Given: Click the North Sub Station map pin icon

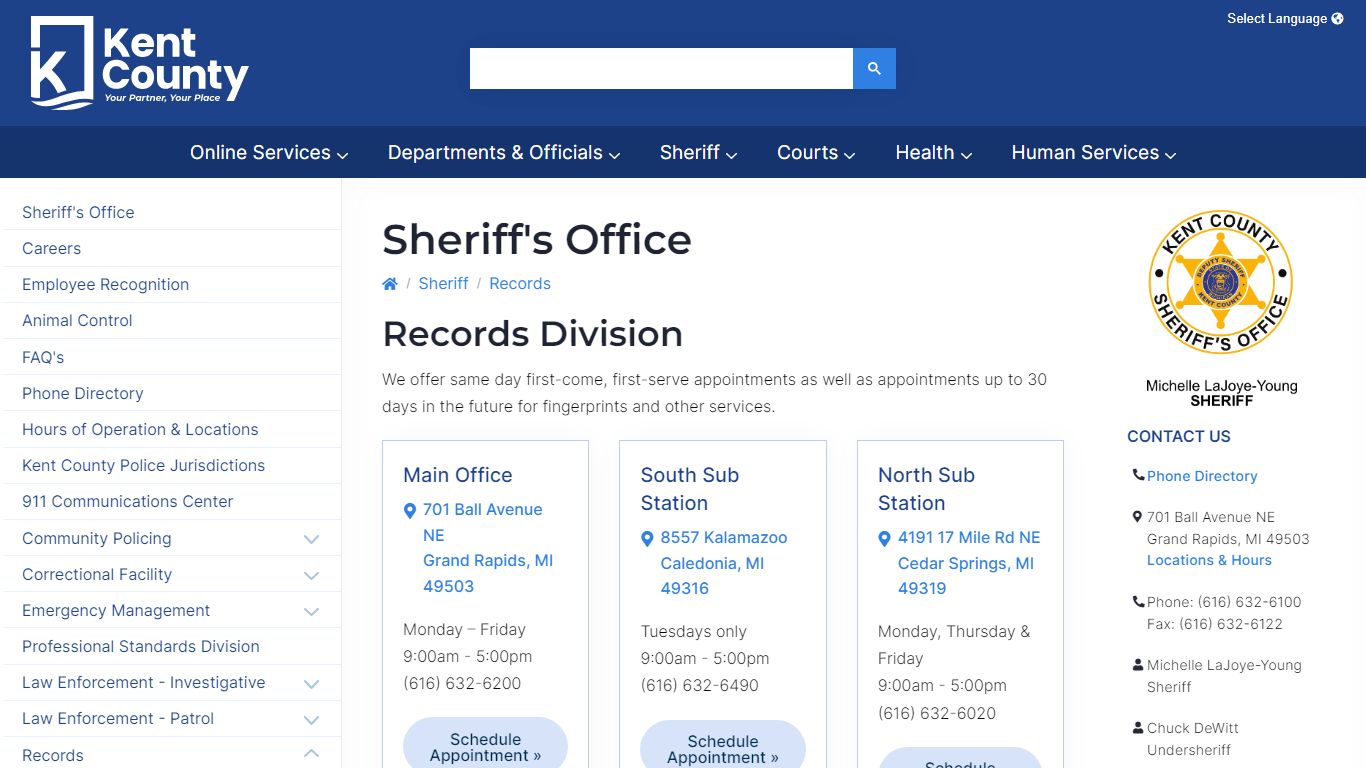Looking at the screenshot, I should 884,539.
